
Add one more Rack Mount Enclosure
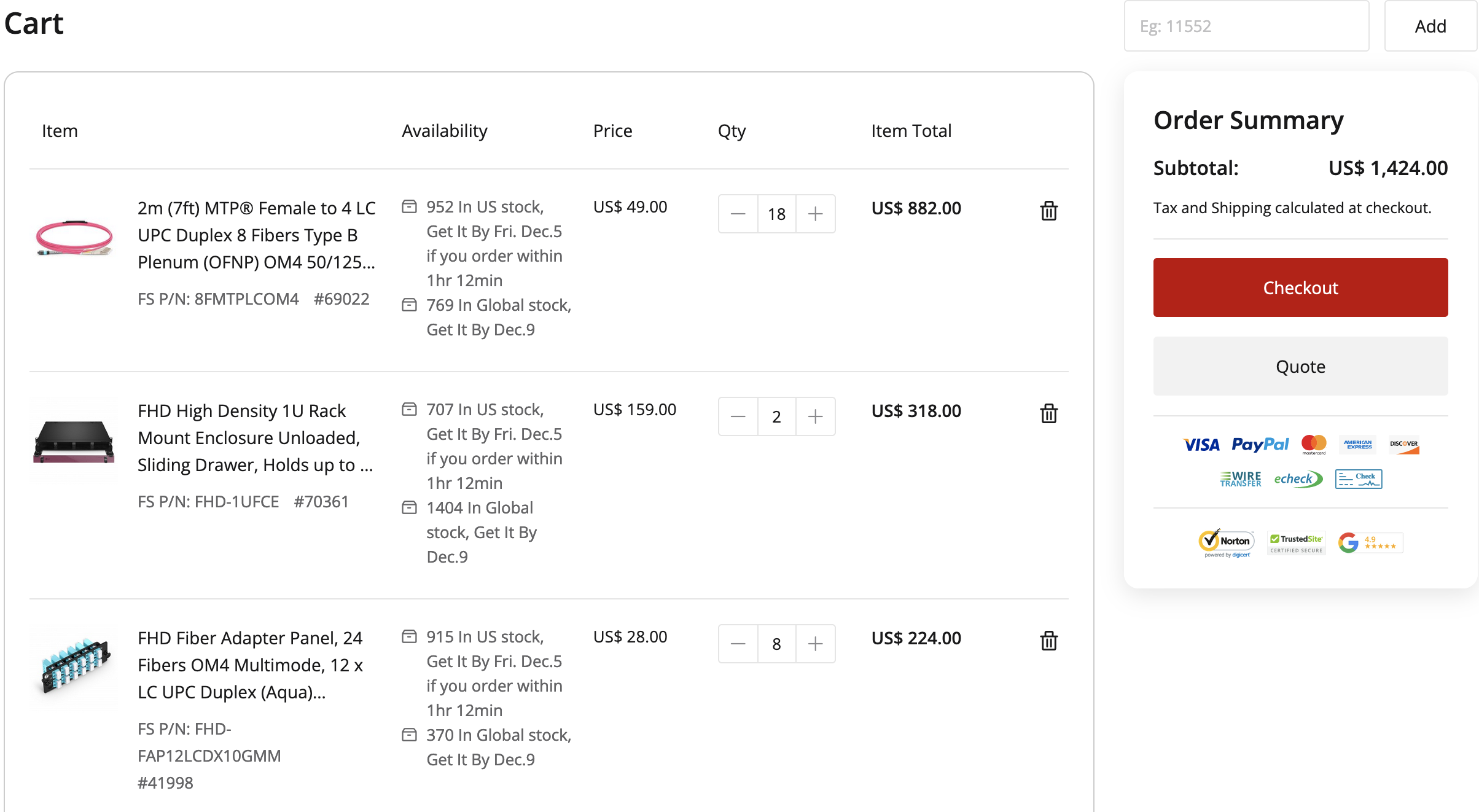point(815,416)
